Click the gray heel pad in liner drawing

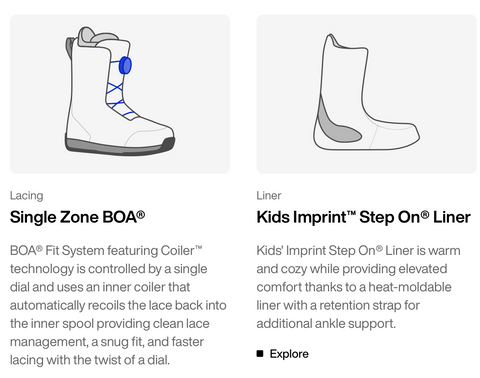pyautogui.click(x=337, y=122)
